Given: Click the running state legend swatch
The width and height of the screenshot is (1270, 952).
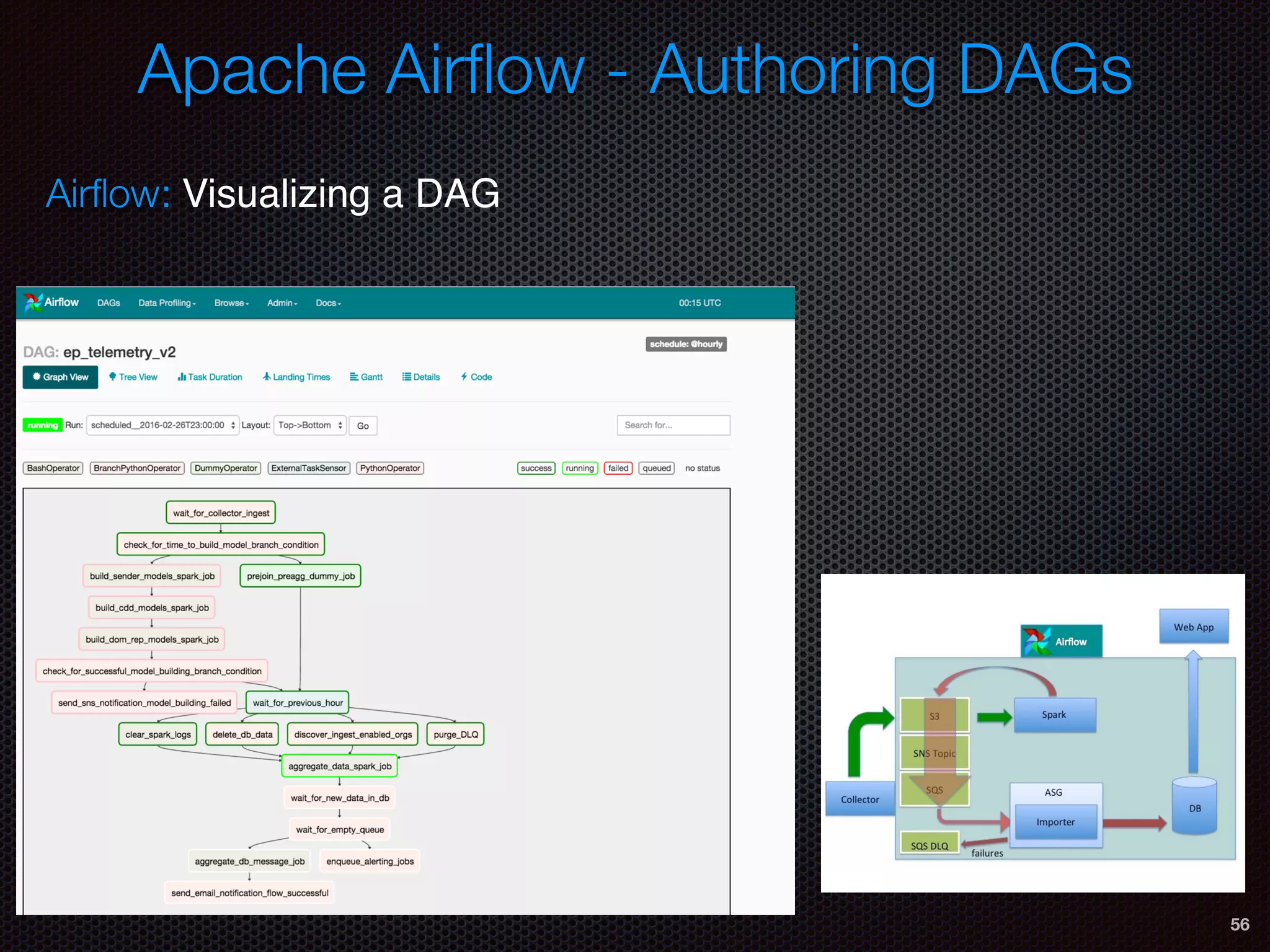Looking at the screenshot, I should click(580, 468).
